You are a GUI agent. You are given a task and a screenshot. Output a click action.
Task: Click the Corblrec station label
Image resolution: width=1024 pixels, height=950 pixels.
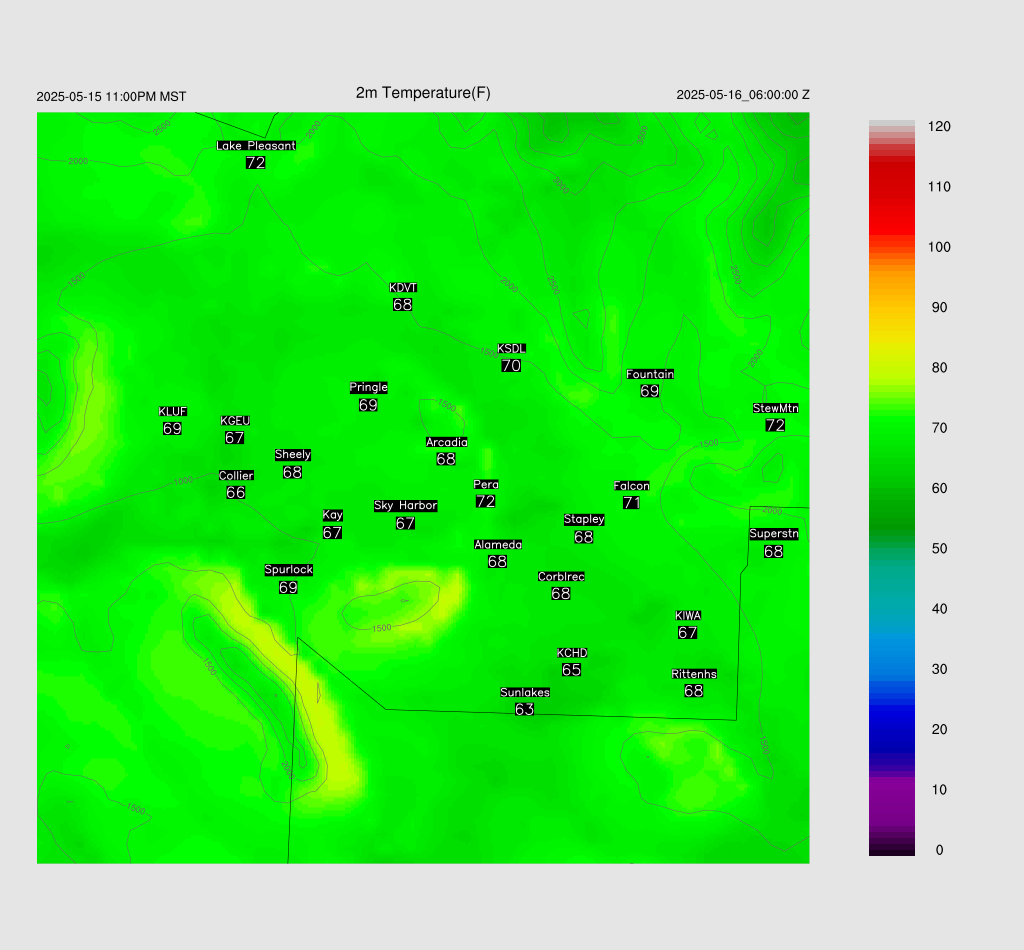pyautogui.click(x=561, y=577)
